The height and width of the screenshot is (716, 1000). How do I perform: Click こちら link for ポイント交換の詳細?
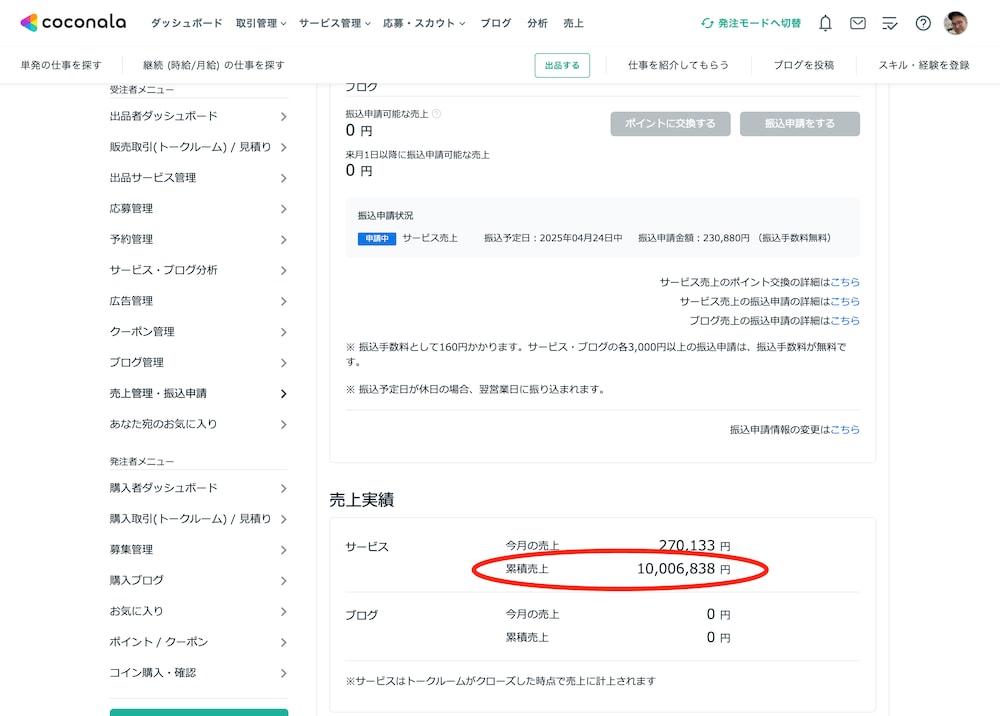click(x=845, y=282)
